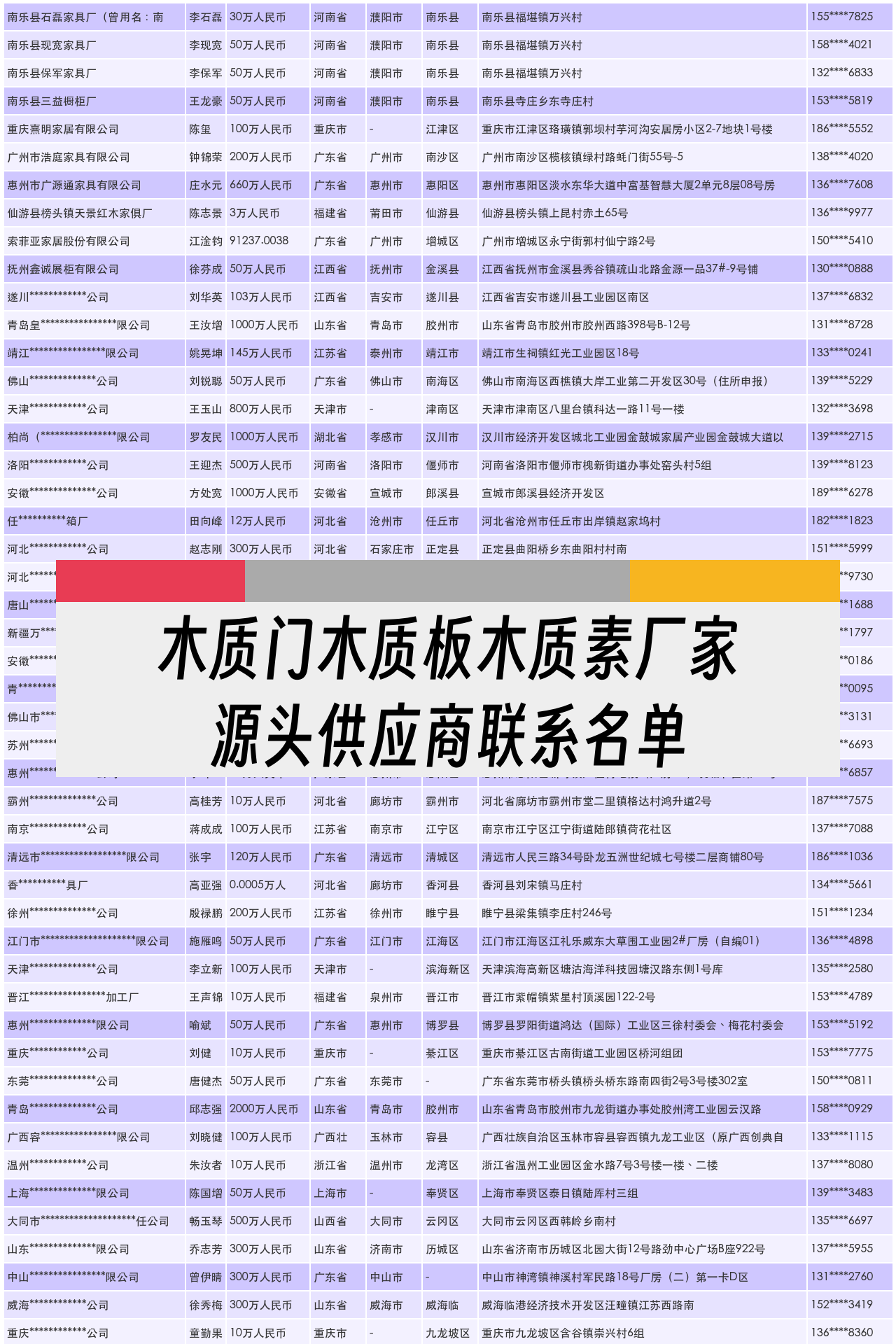Select phone number 187****7575
This screenshot has width=896, height=1344.
point(841,801)
